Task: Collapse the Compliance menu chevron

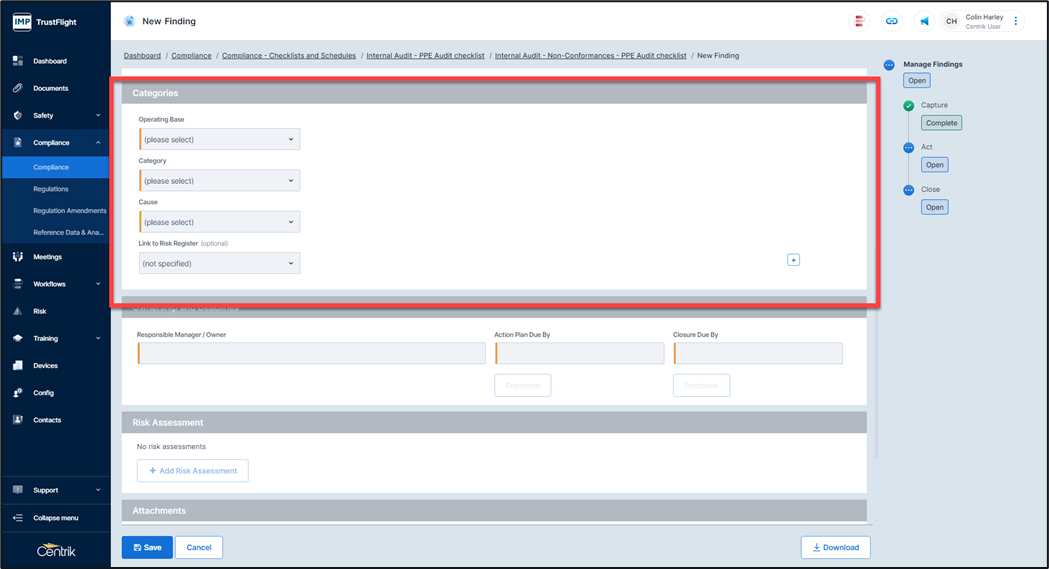Action: tap(98, 142)
